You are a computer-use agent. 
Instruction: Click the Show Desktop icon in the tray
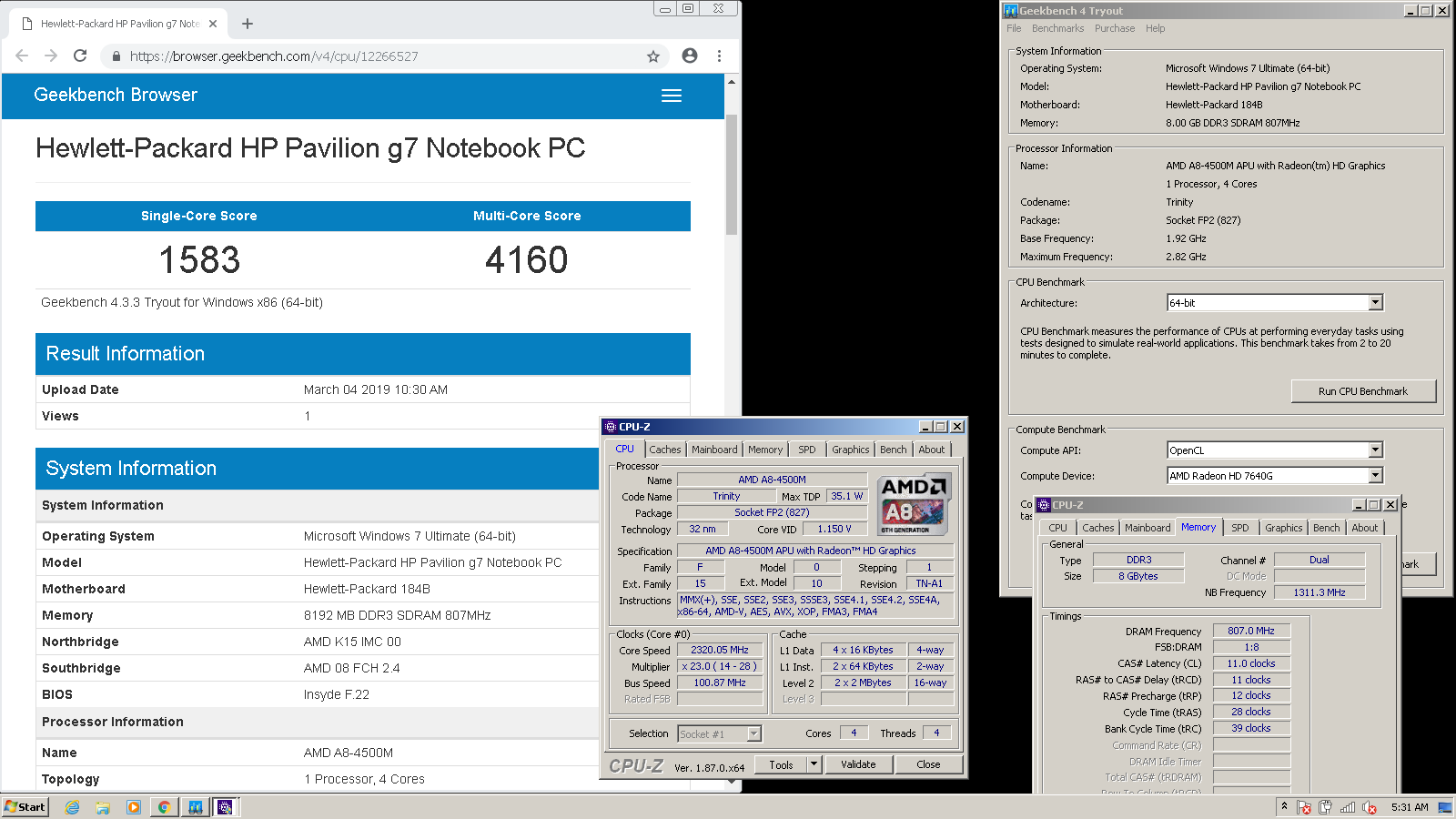click(1444, 807)
